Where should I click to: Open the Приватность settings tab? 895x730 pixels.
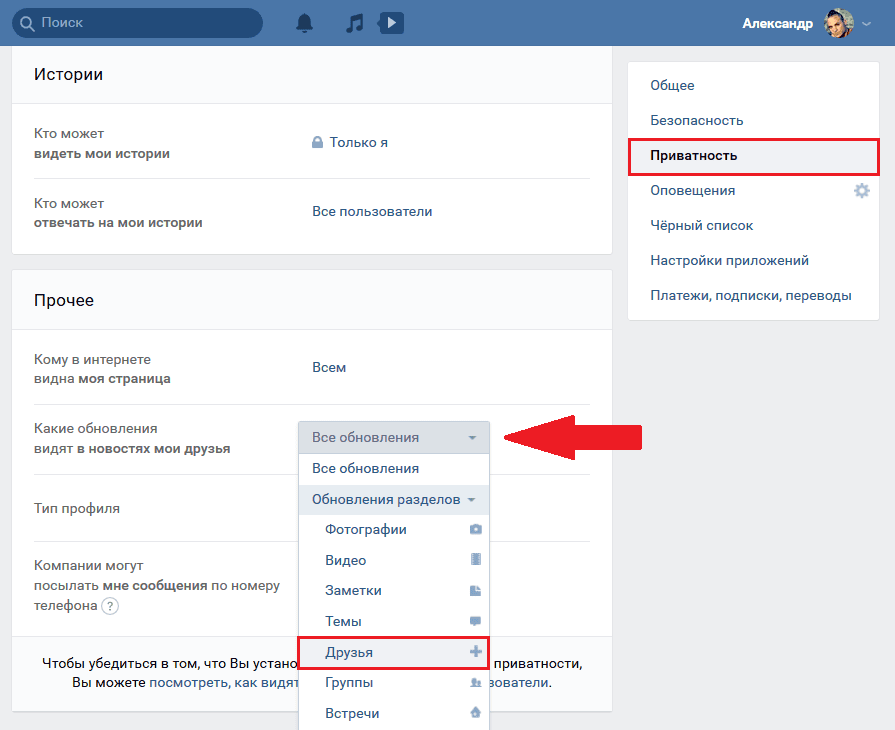[x=753, y=156]
